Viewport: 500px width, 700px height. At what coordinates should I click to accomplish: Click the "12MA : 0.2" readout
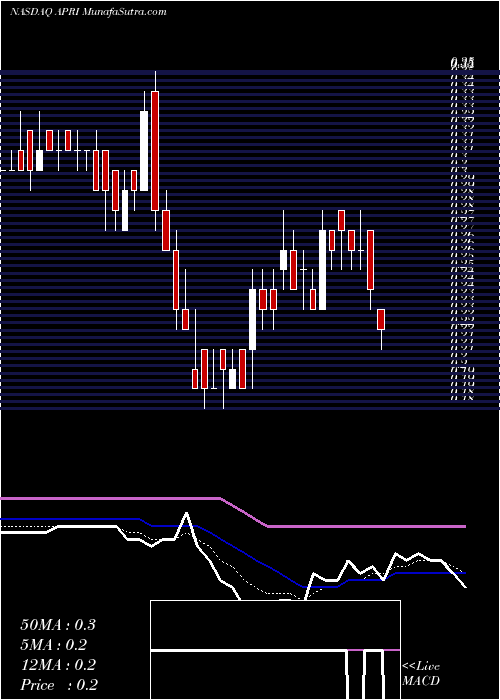point(58,665)
